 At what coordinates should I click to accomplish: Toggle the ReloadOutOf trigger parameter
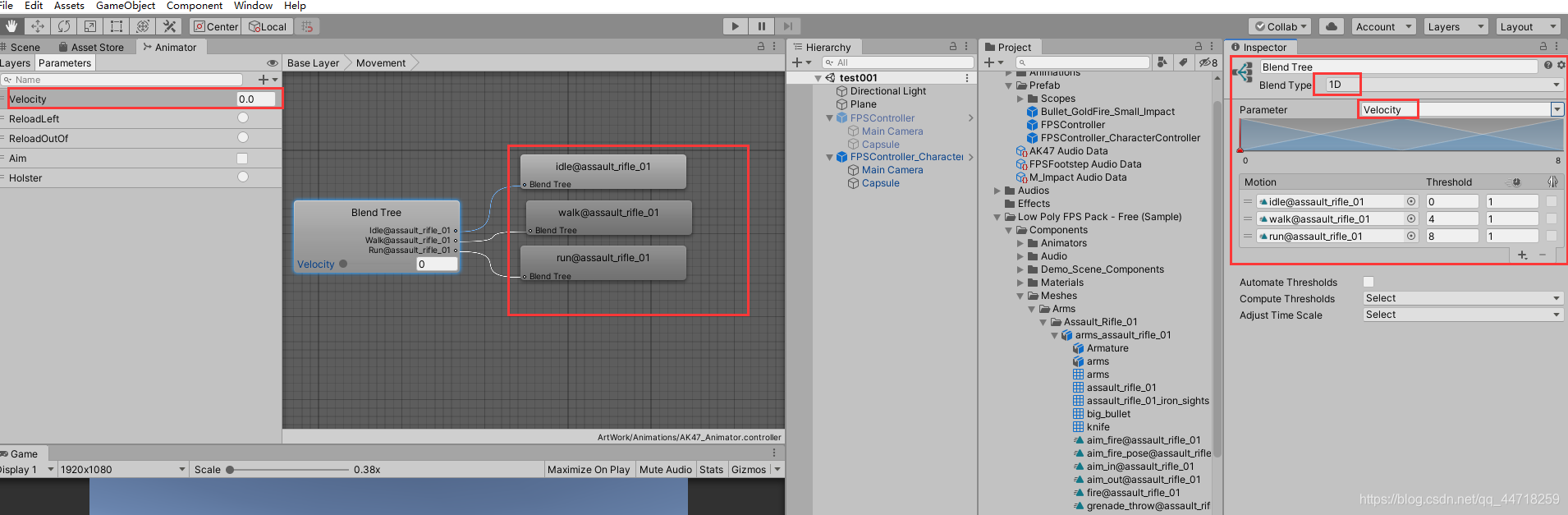243,138
